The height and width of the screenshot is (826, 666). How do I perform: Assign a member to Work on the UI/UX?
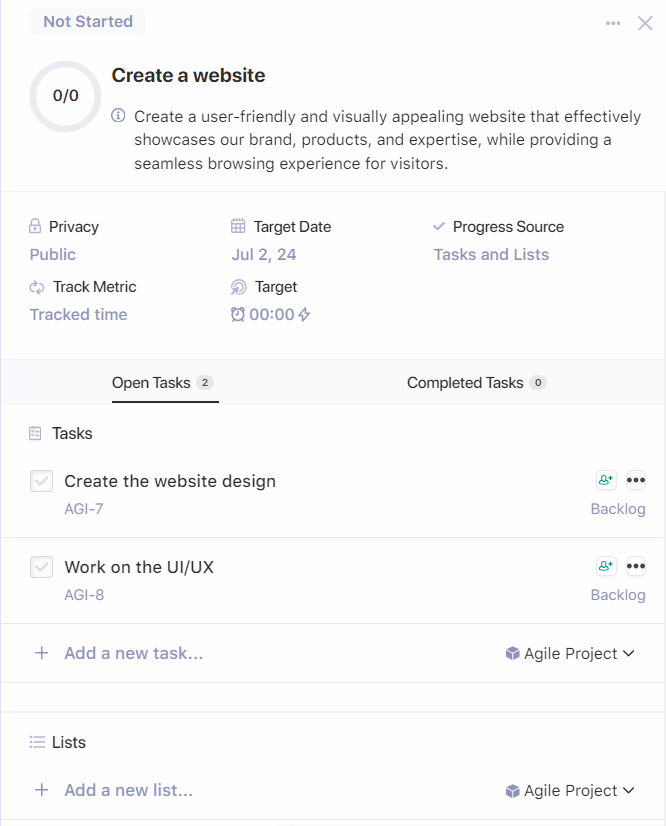coord(606,566)
